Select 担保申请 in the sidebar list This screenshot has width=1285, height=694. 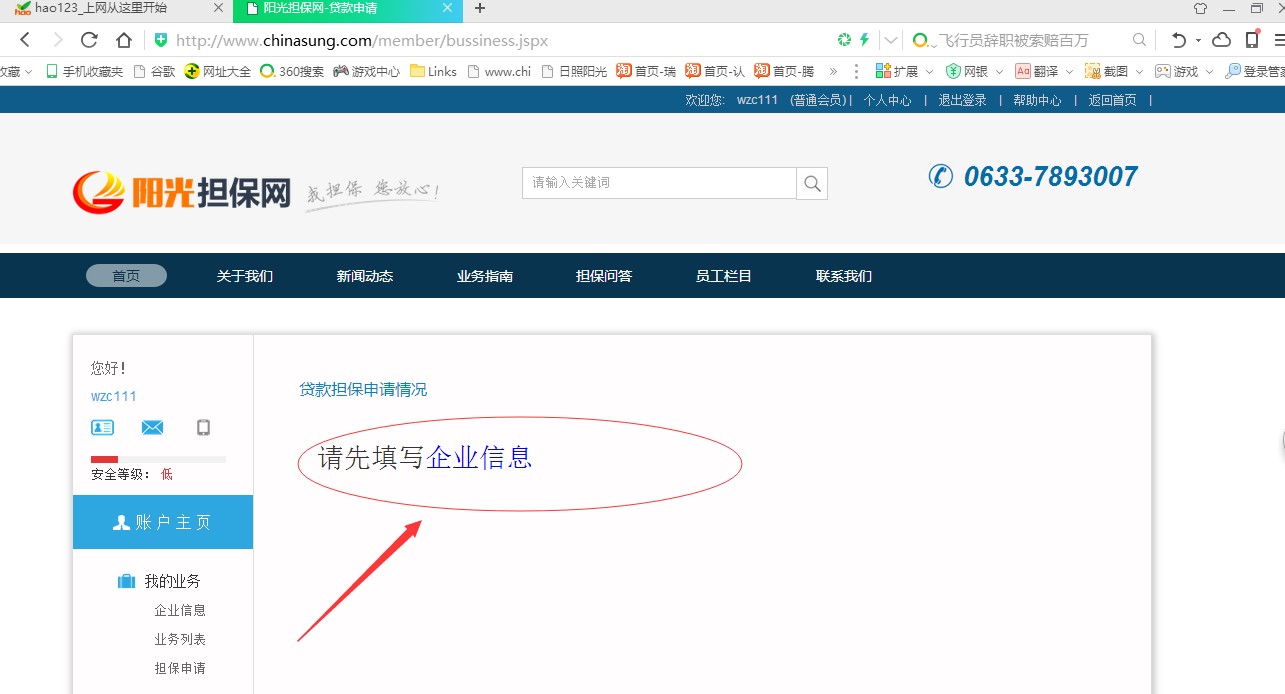[x=180, y=668]
